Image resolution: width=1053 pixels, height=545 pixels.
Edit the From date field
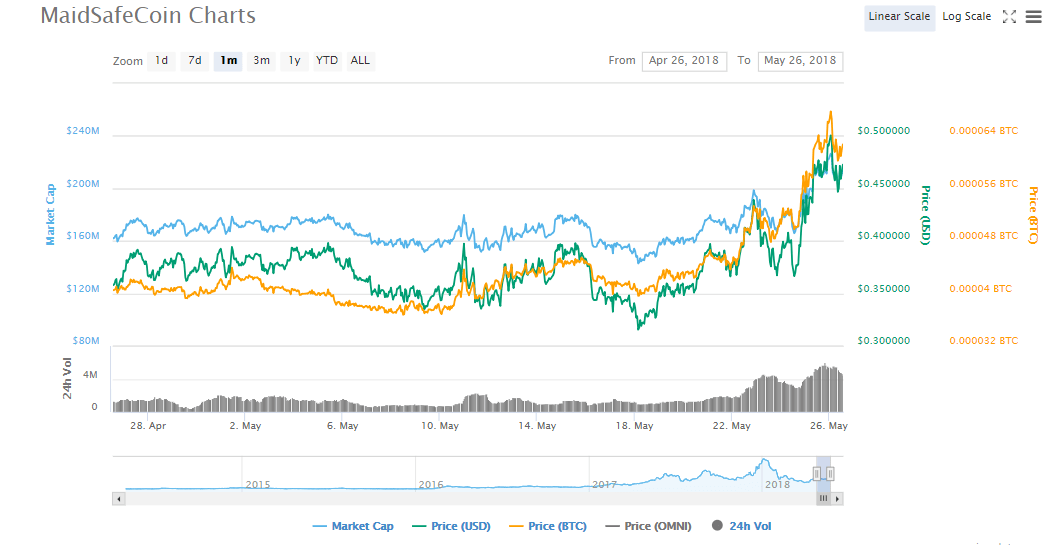(x=684, y=61)
